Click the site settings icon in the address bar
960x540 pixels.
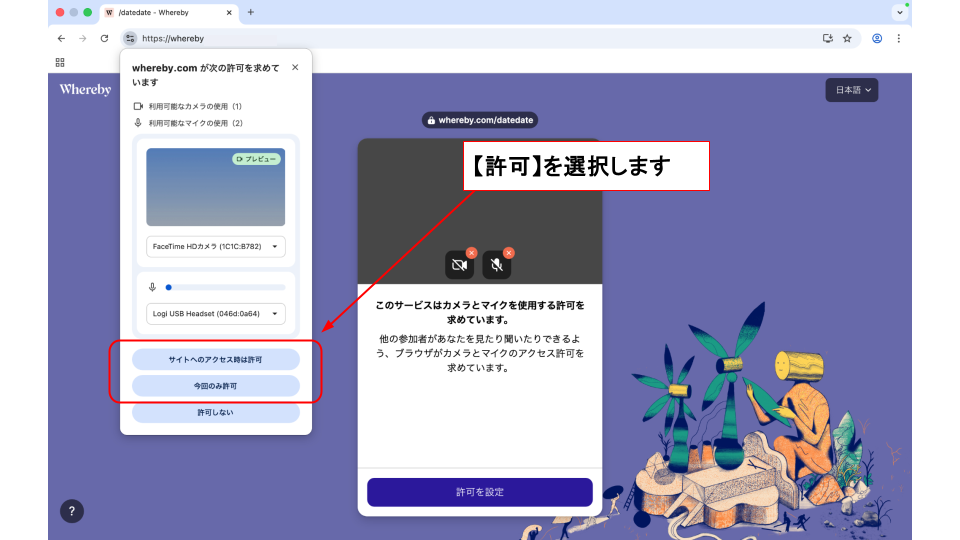pyautogui.click(x=130, y=39)
